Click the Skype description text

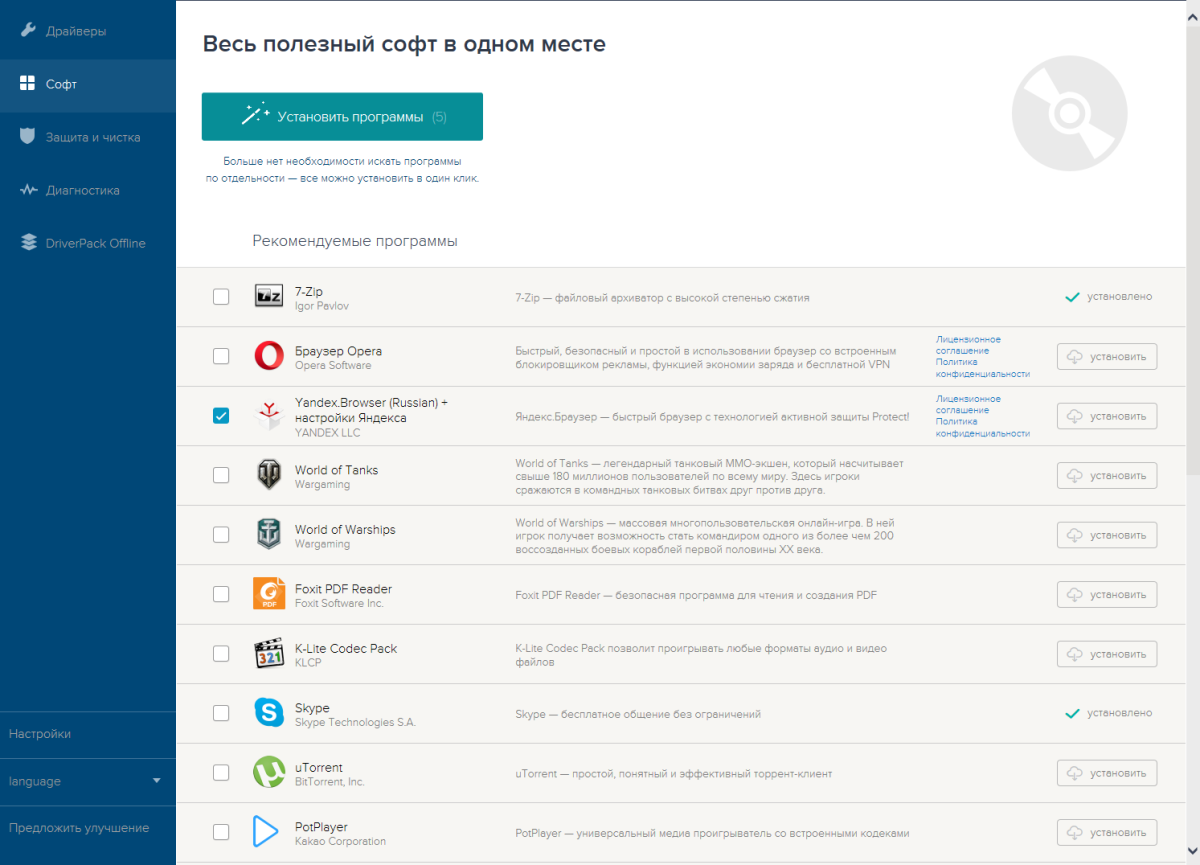pos(638,714)
